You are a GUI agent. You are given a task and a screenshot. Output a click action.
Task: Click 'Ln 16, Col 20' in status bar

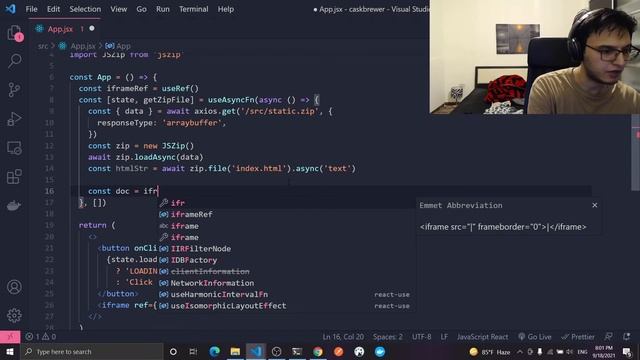(343, 337)
